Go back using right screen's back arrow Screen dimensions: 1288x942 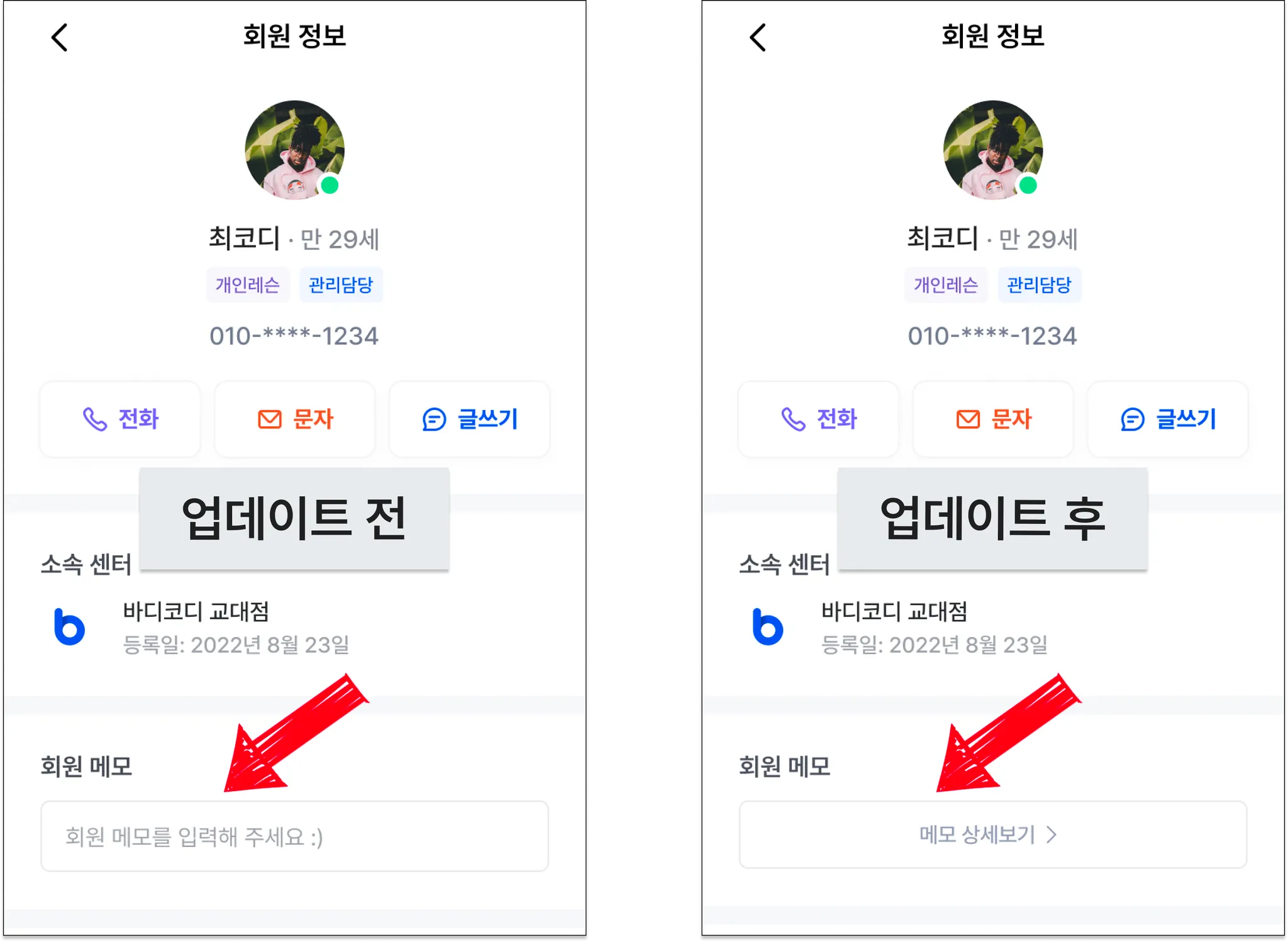click(758, 38)
